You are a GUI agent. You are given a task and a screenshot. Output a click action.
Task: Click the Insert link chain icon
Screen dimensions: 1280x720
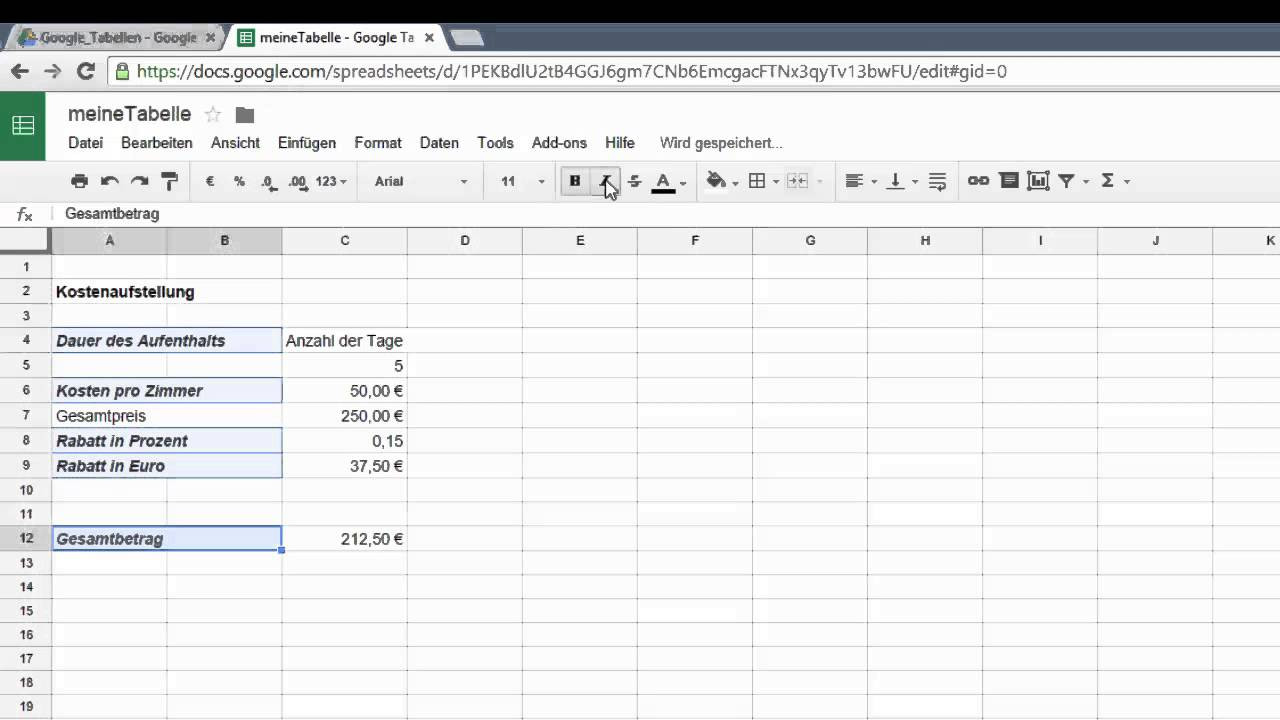pyautogui.click(x=978, y=181)
